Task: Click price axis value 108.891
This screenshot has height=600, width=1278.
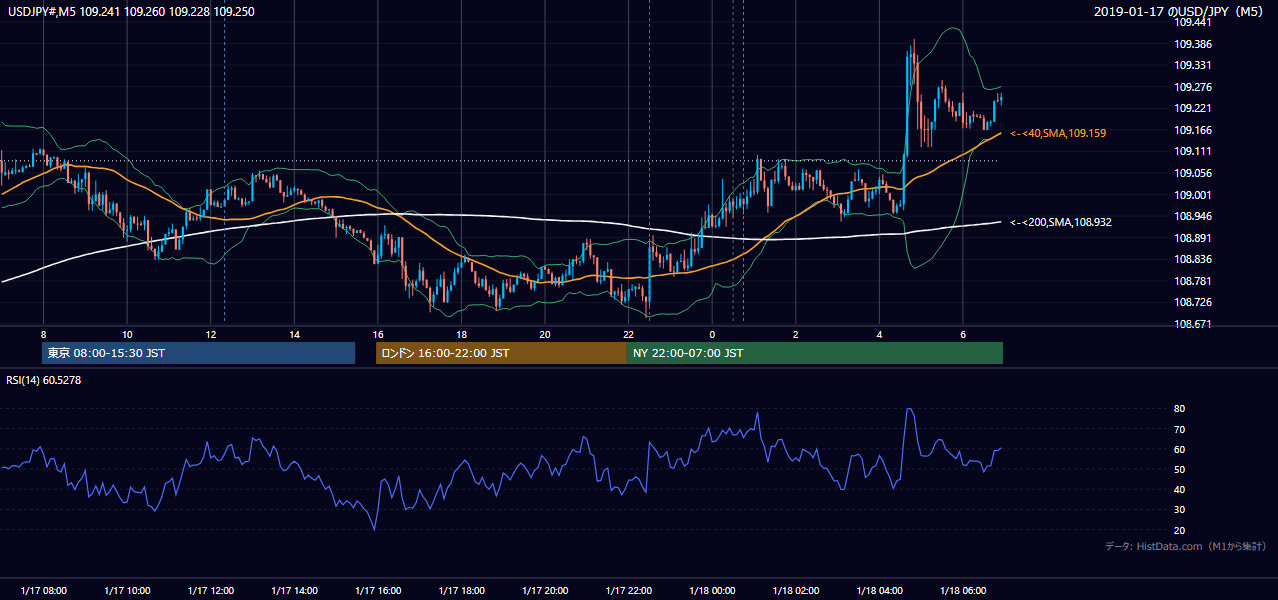Action: coord(1193,238)
